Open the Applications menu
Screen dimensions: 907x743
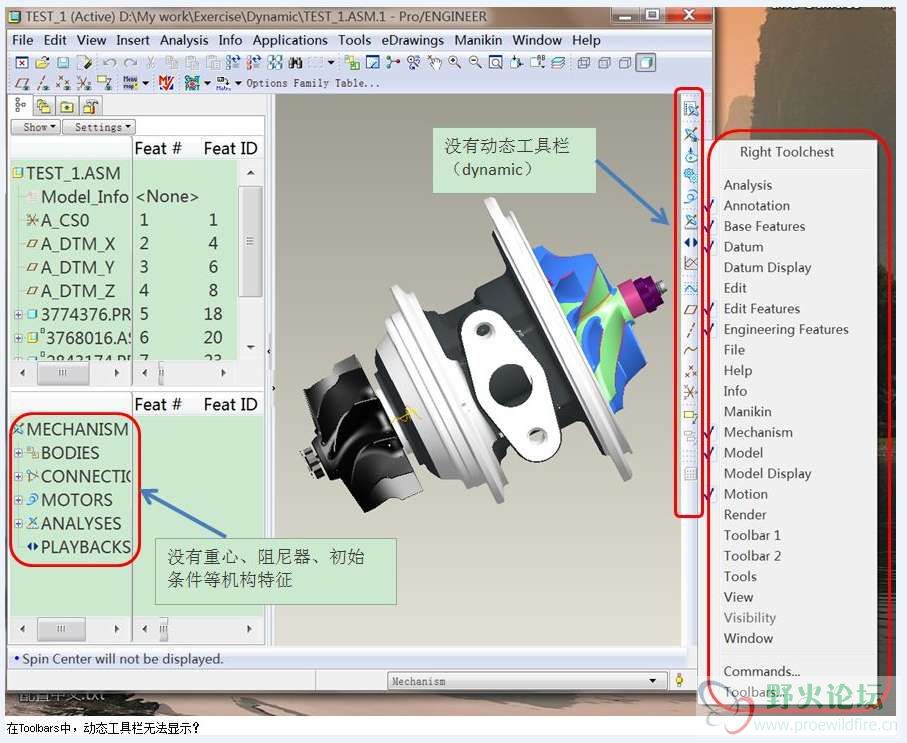tap(290, 40)
